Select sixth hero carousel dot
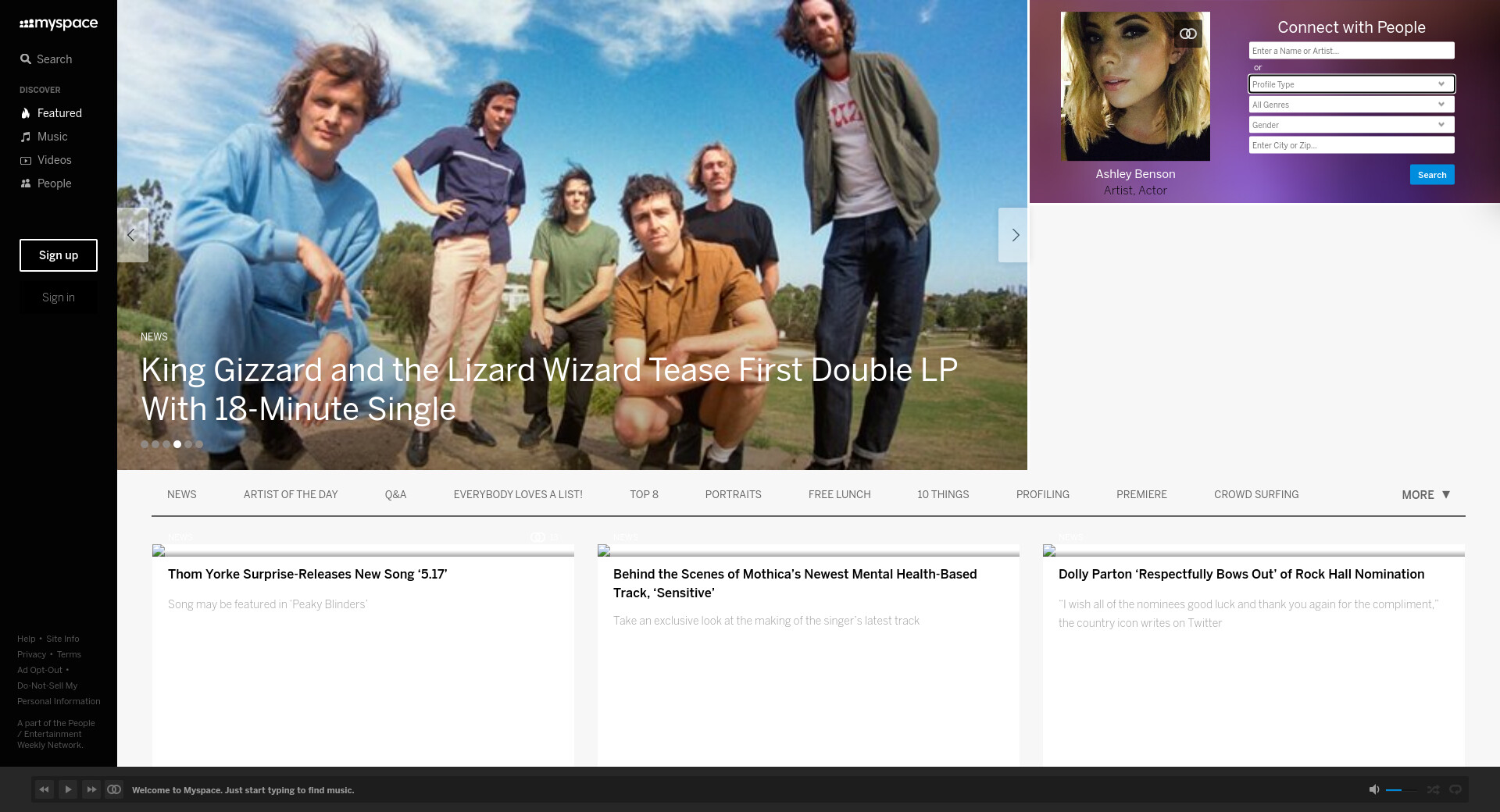 pyautogui.click(x=199, y=444)
